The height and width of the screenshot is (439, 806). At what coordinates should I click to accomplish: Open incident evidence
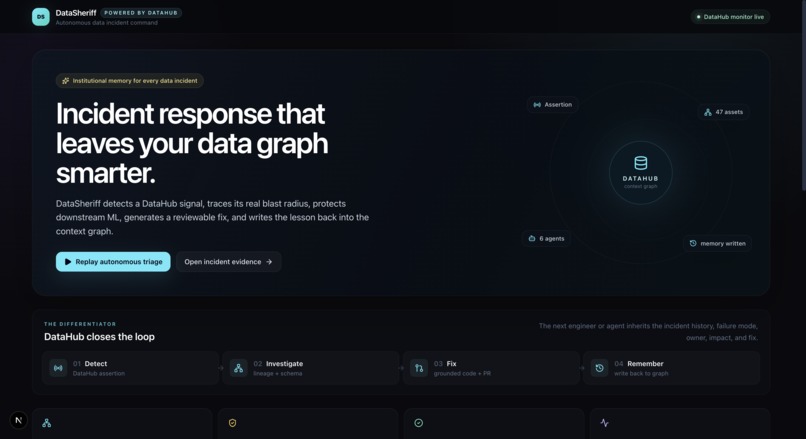(x=229, y=262)
